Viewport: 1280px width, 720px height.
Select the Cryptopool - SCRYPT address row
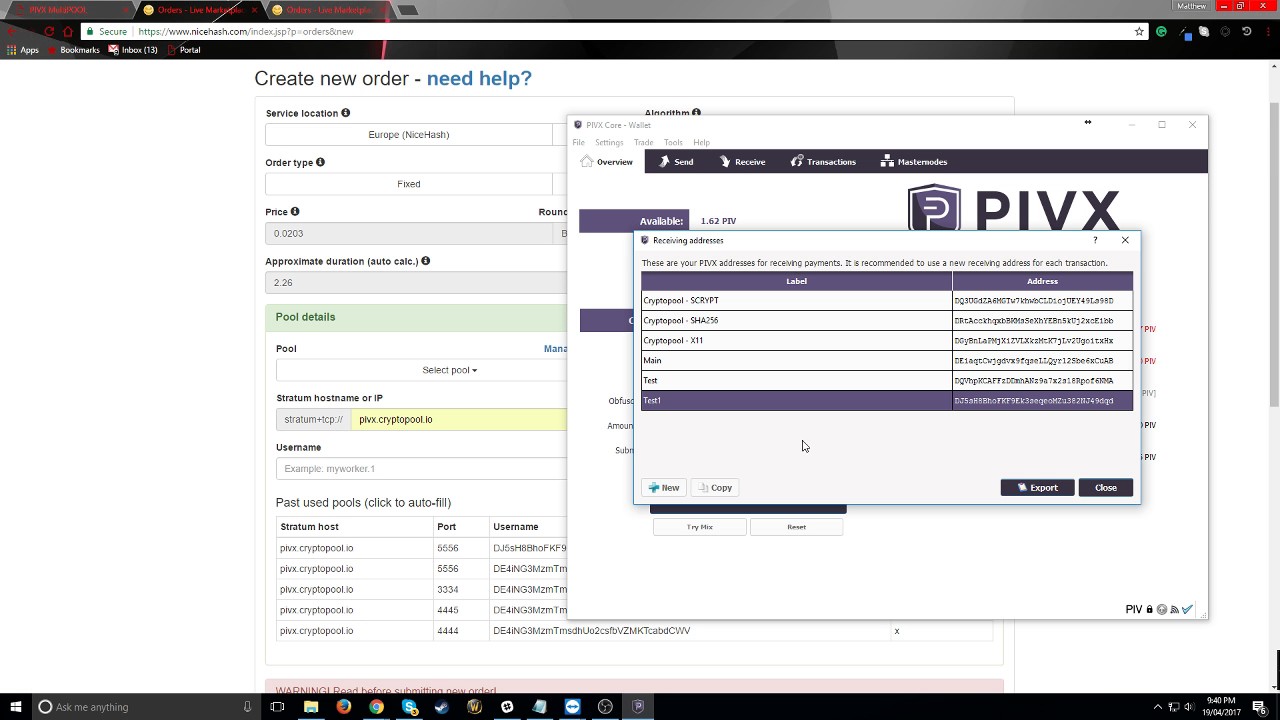tap(887, 300)
